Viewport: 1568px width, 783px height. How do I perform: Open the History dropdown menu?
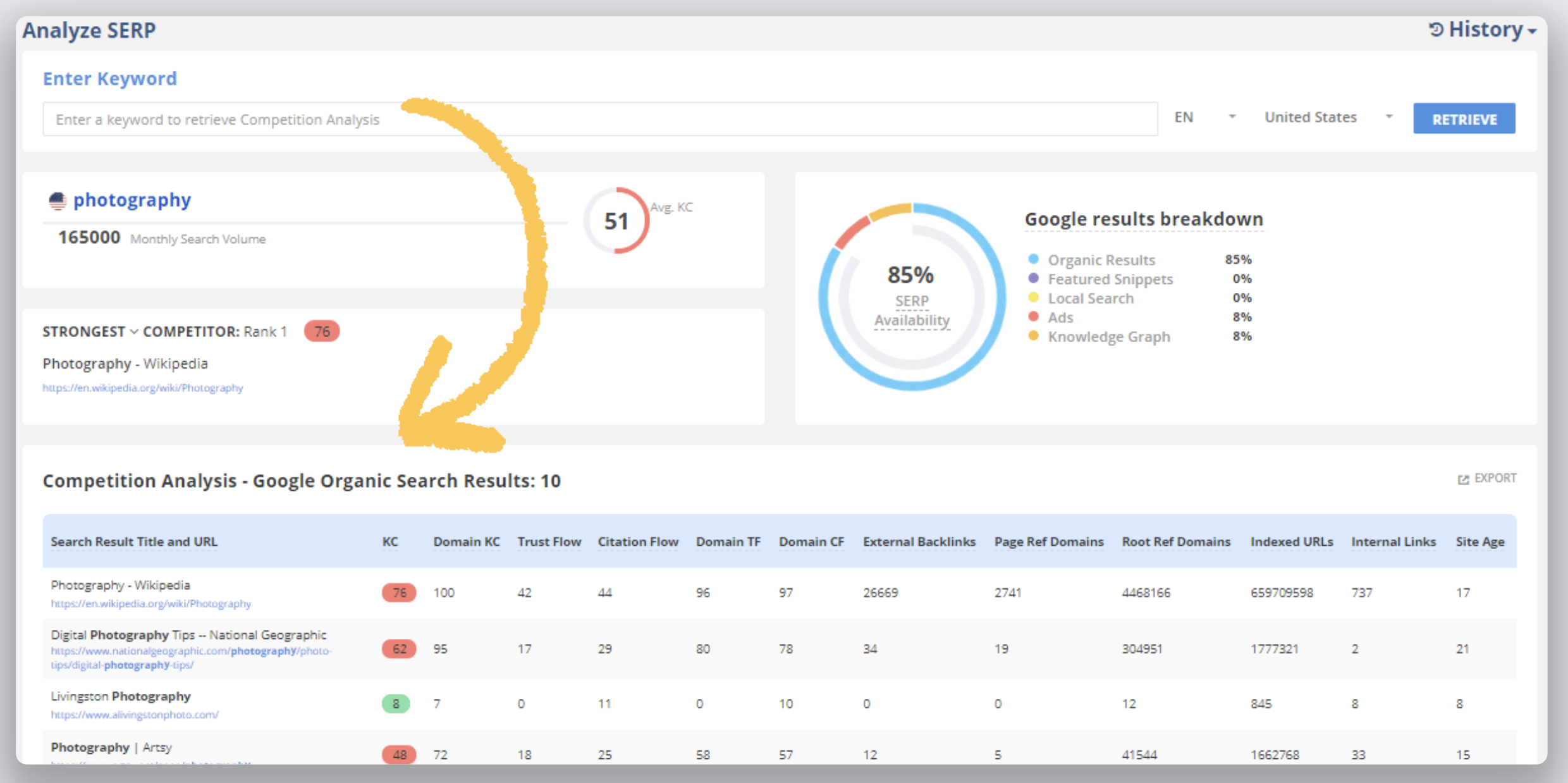1485,30
